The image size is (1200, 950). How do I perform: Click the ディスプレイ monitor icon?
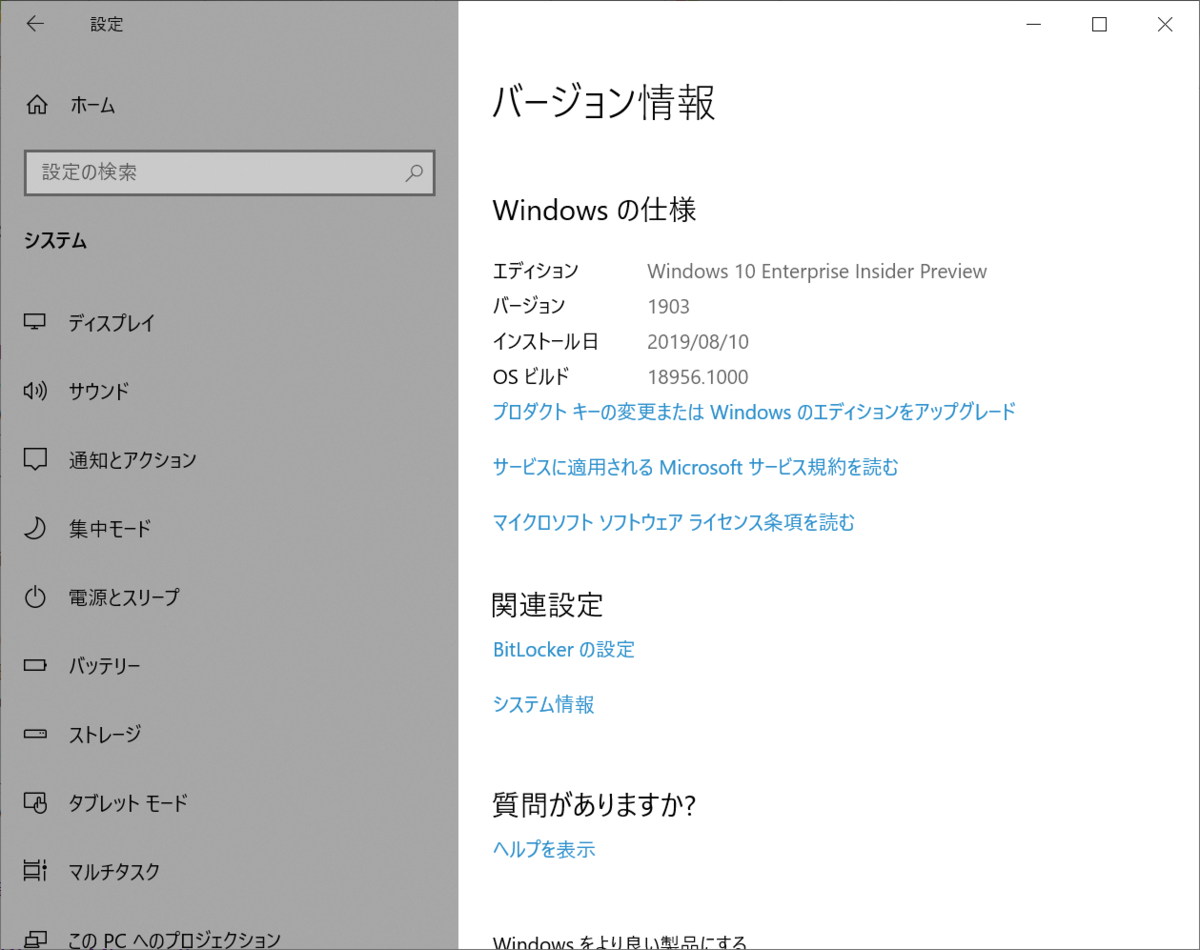(x=36, y=323)
